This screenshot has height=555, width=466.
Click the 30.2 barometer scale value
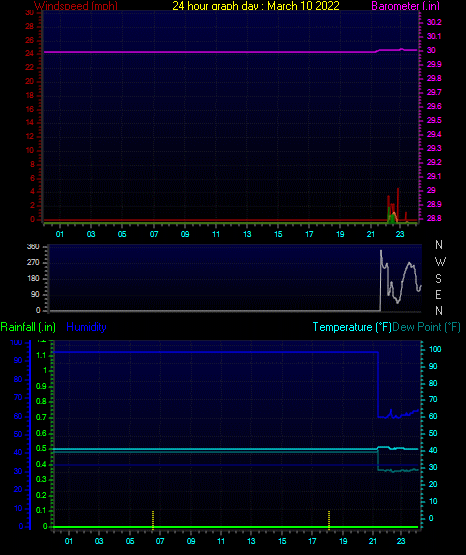pyautogui.click(x=434, y=22)
